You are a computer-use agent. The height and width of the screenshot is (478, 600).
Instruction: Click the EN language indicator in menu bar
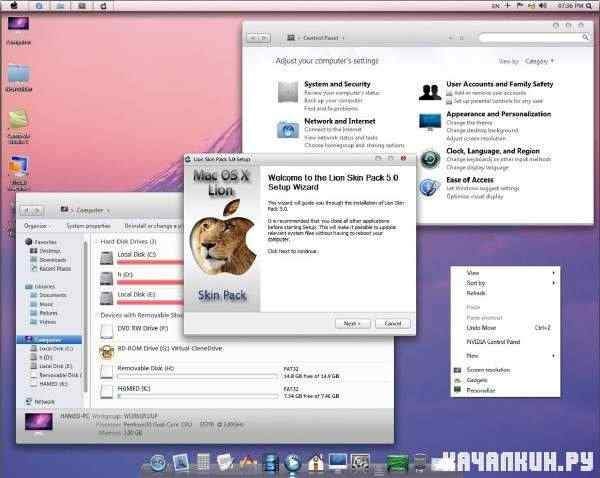point(495,5)
